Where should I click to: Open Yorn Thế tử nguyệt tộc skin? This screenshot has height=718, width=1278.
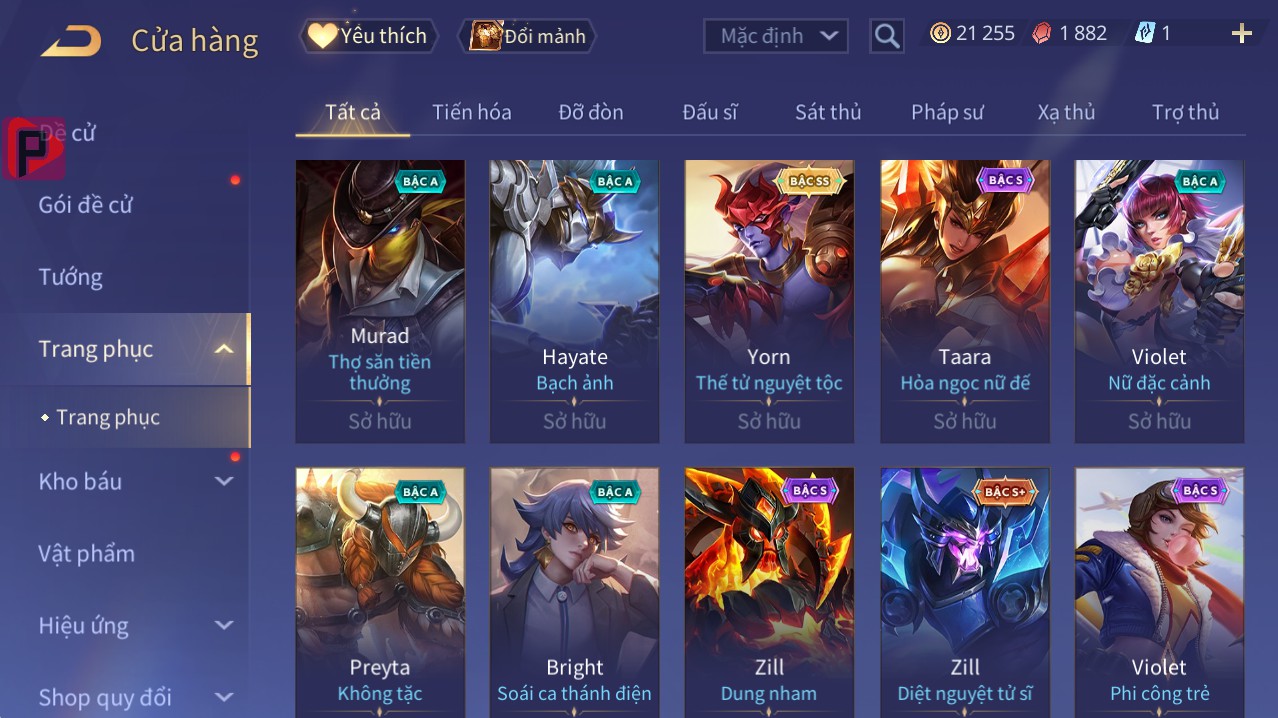[769, 301]
